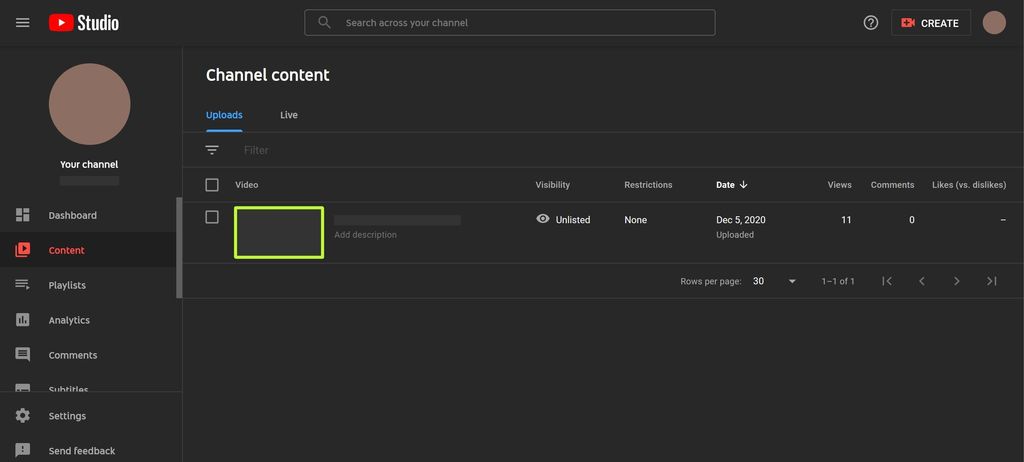Screen dimensions: 1024x462
Task: Go to Comments in sidebar
Action: tap(72, 355)
